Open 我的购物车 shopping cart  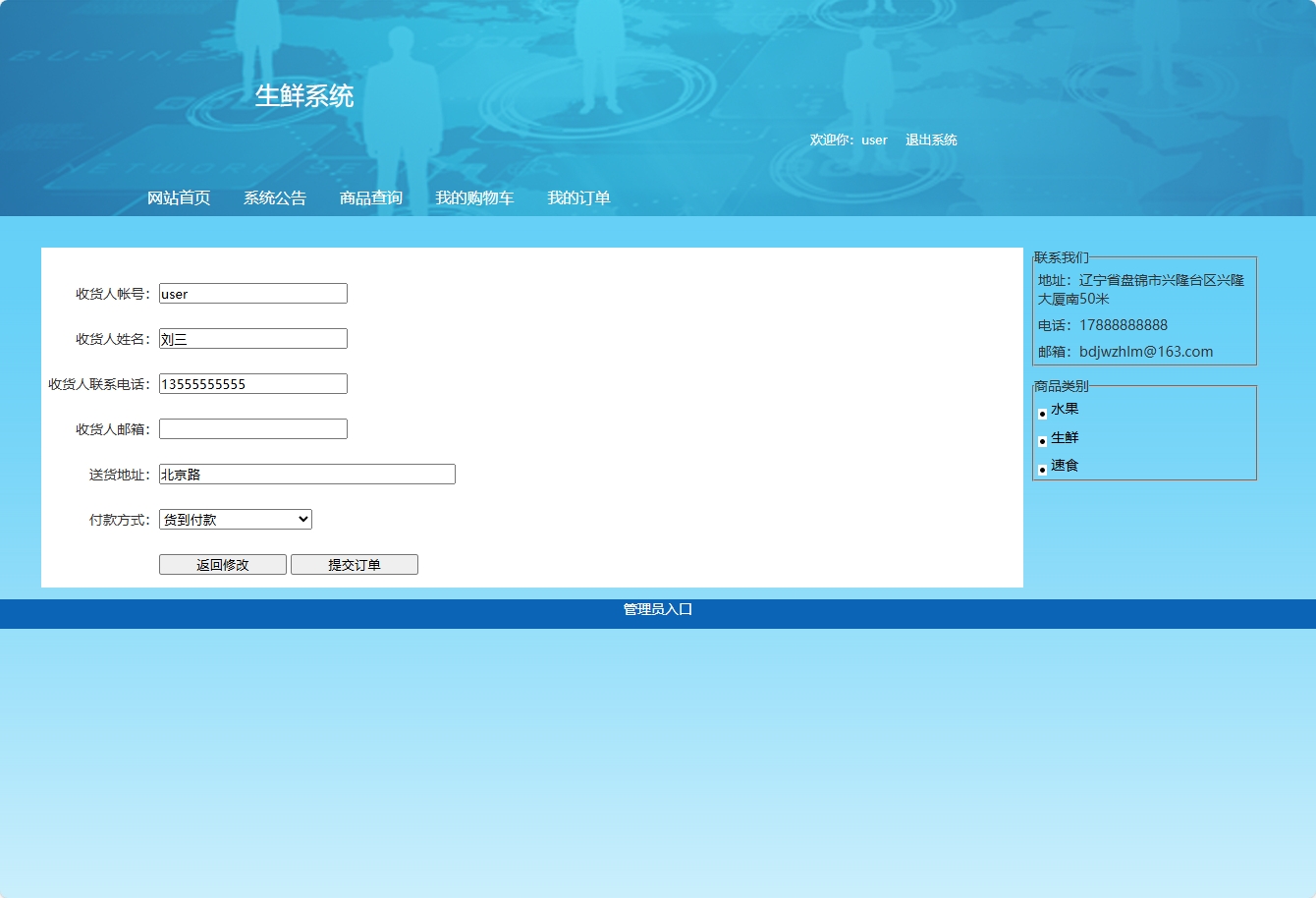[474, 197]
